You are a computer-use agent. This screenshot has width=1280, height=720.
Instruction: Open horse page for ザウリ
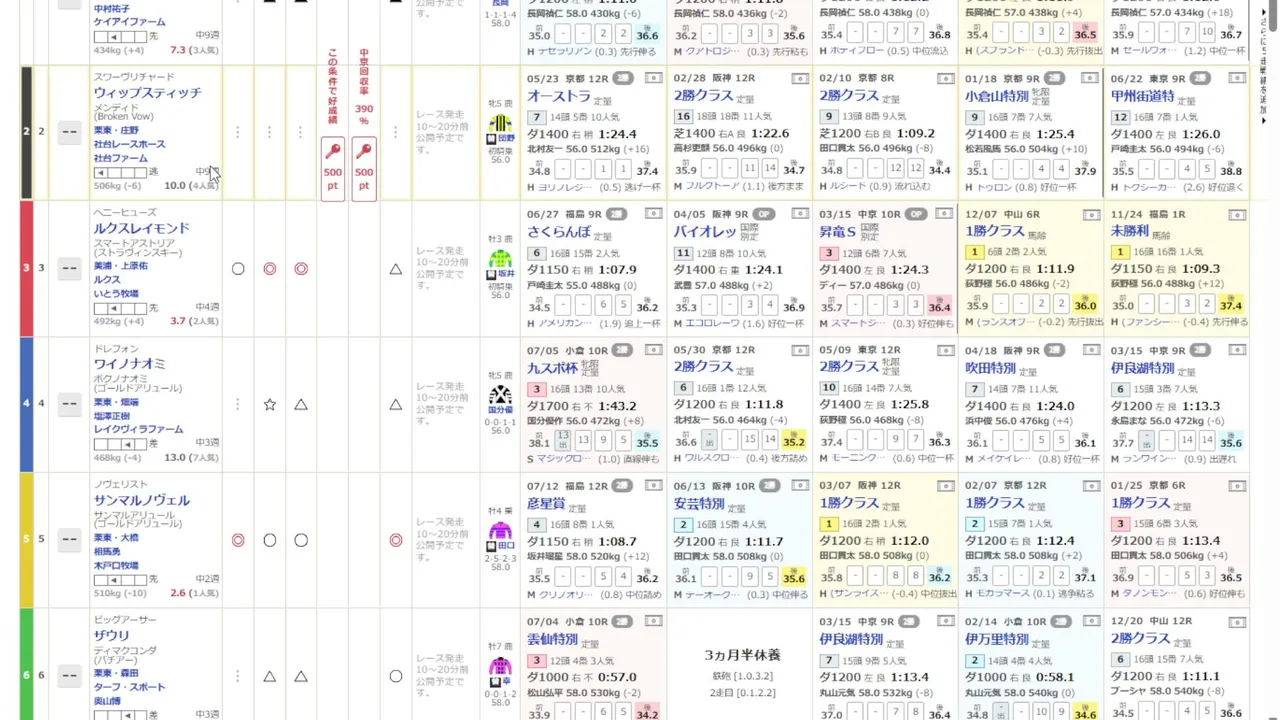tap(112, 636)
